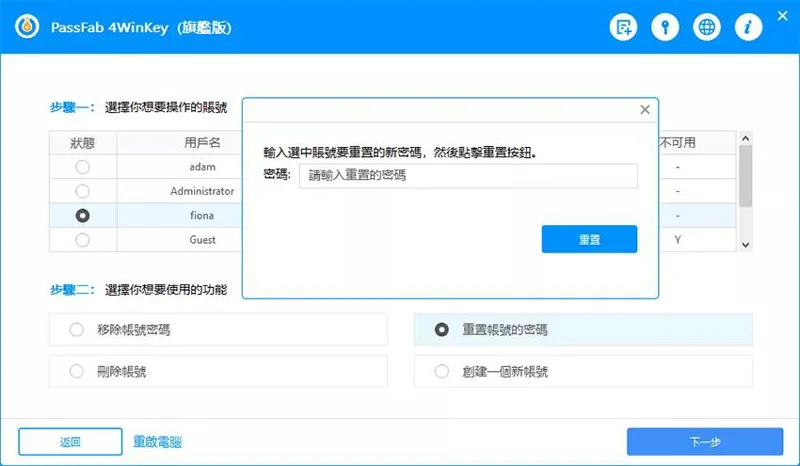The image size is (800, 466).
Task: Open the register/purchase list icon
Action: [623, 27]
